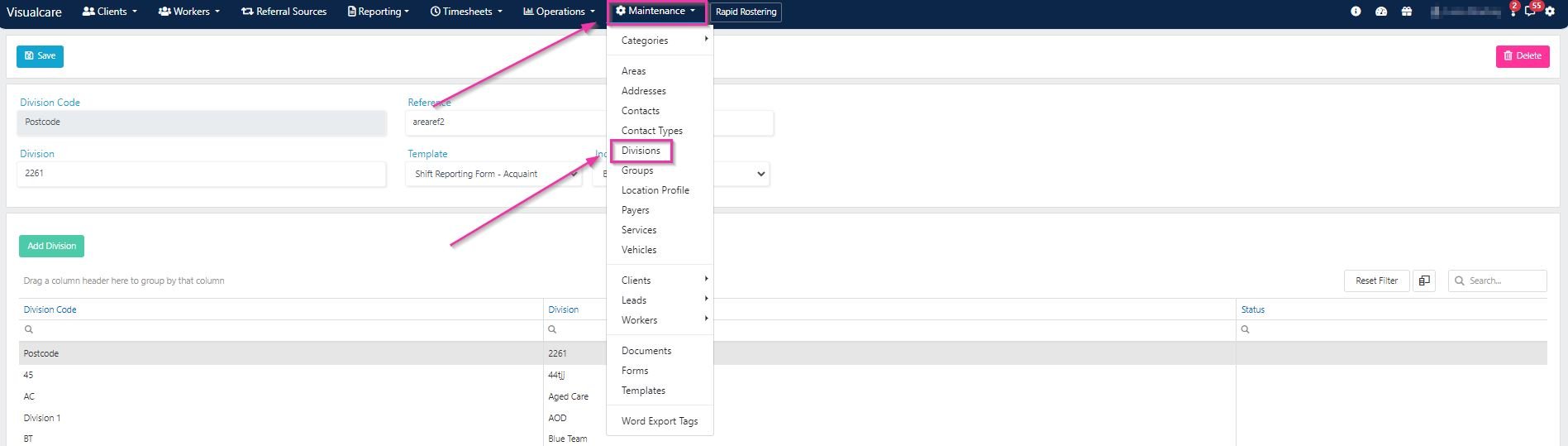Click the Rapid Rostering button
The height and width of the screenshot is (446, 1568).
[x=746, y=12]
